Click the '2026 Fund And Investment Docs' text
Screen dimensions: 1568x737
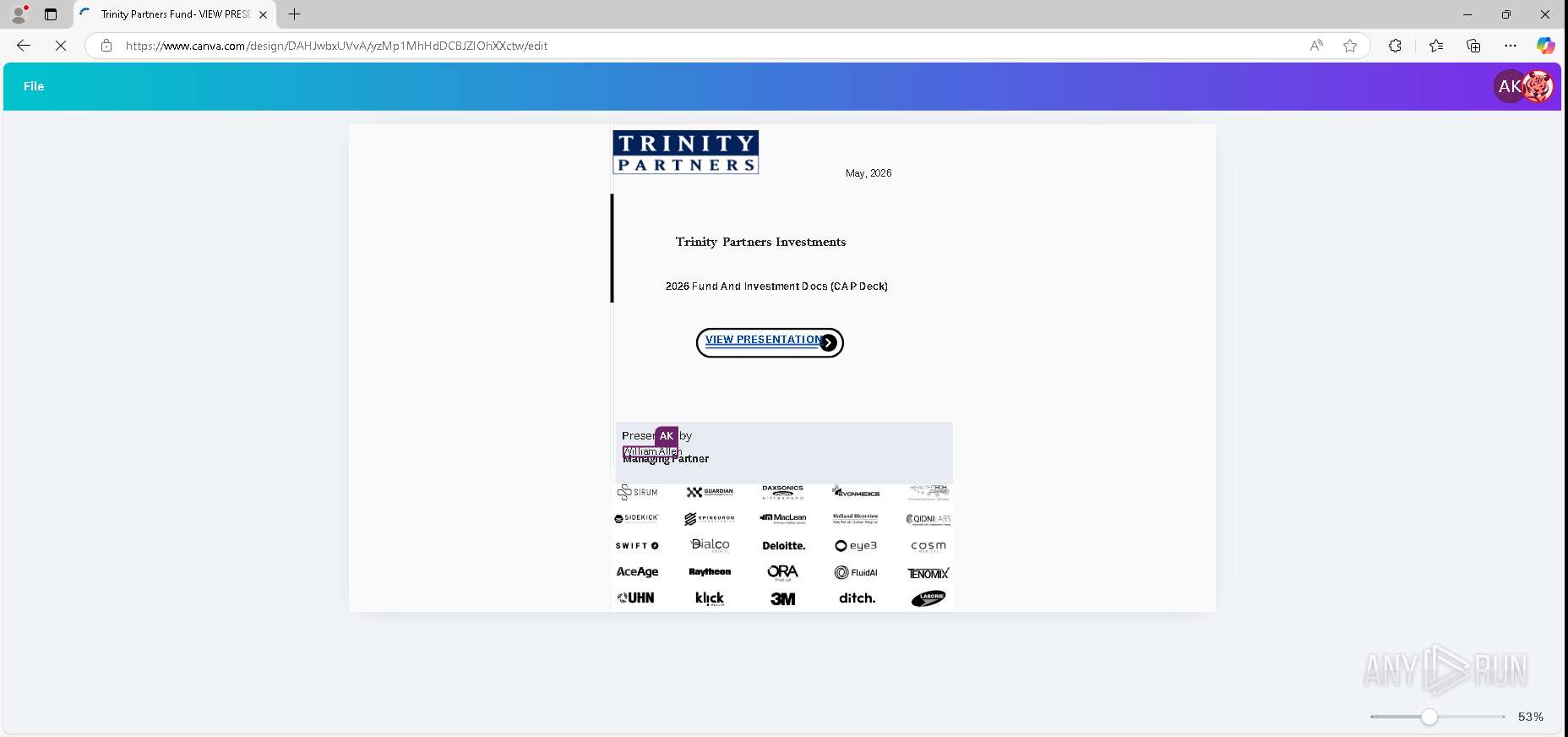[x=776, y=287]
